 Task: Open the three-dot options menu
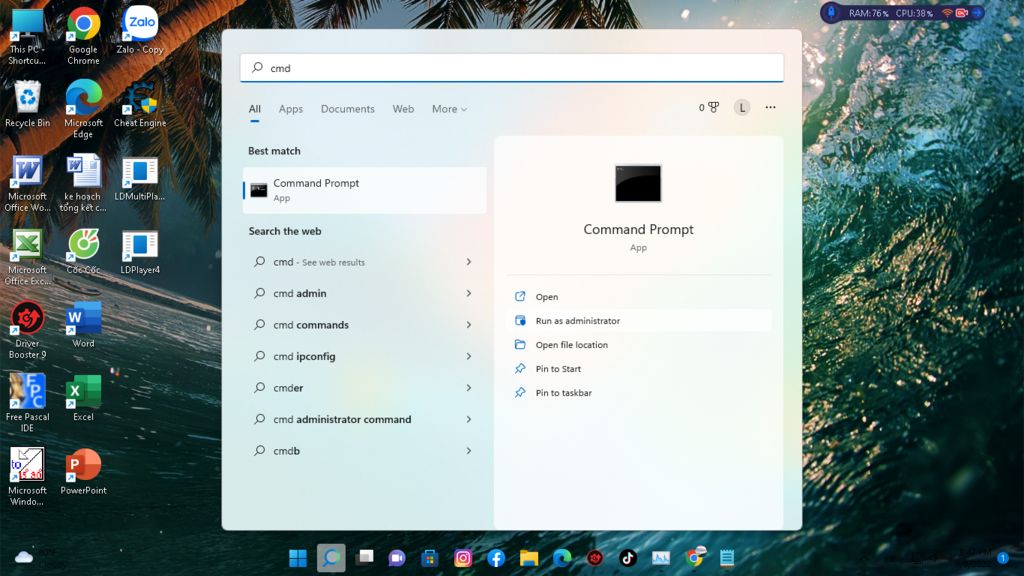771,107
